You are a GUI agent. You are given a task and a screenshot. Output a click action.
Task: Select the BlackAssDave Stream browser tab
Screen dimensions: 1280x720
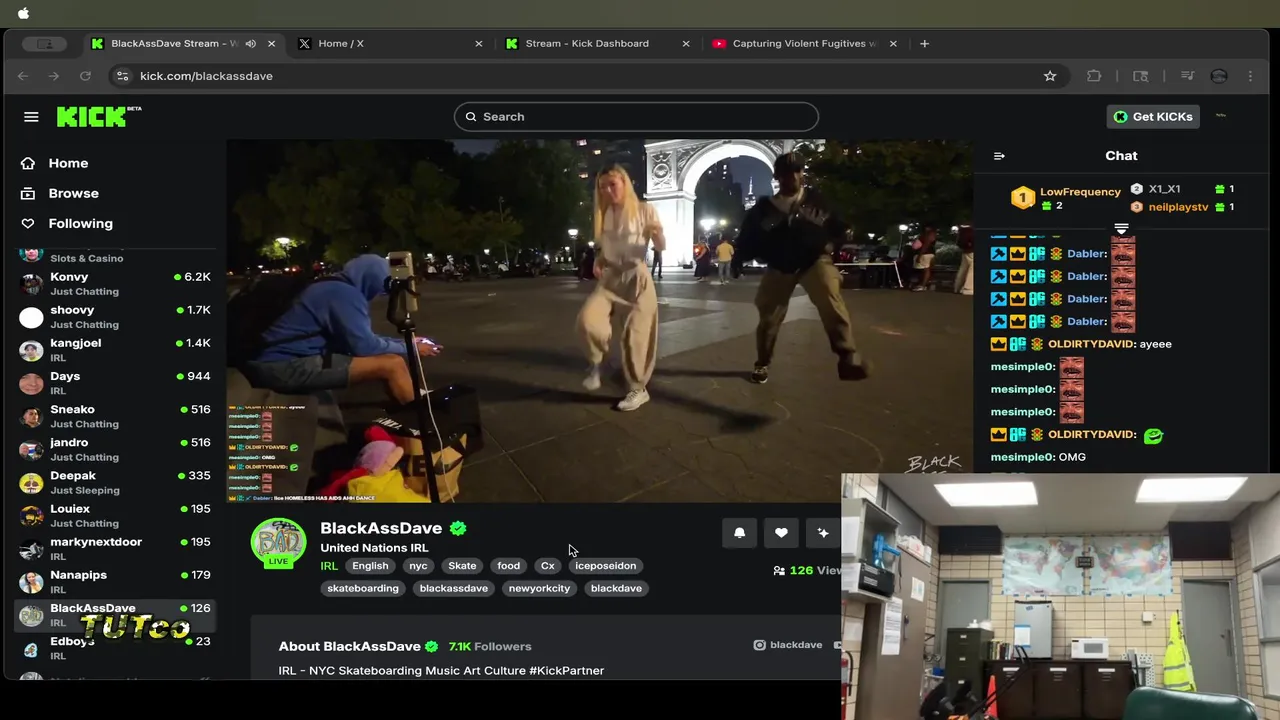(x=185, y=43)
